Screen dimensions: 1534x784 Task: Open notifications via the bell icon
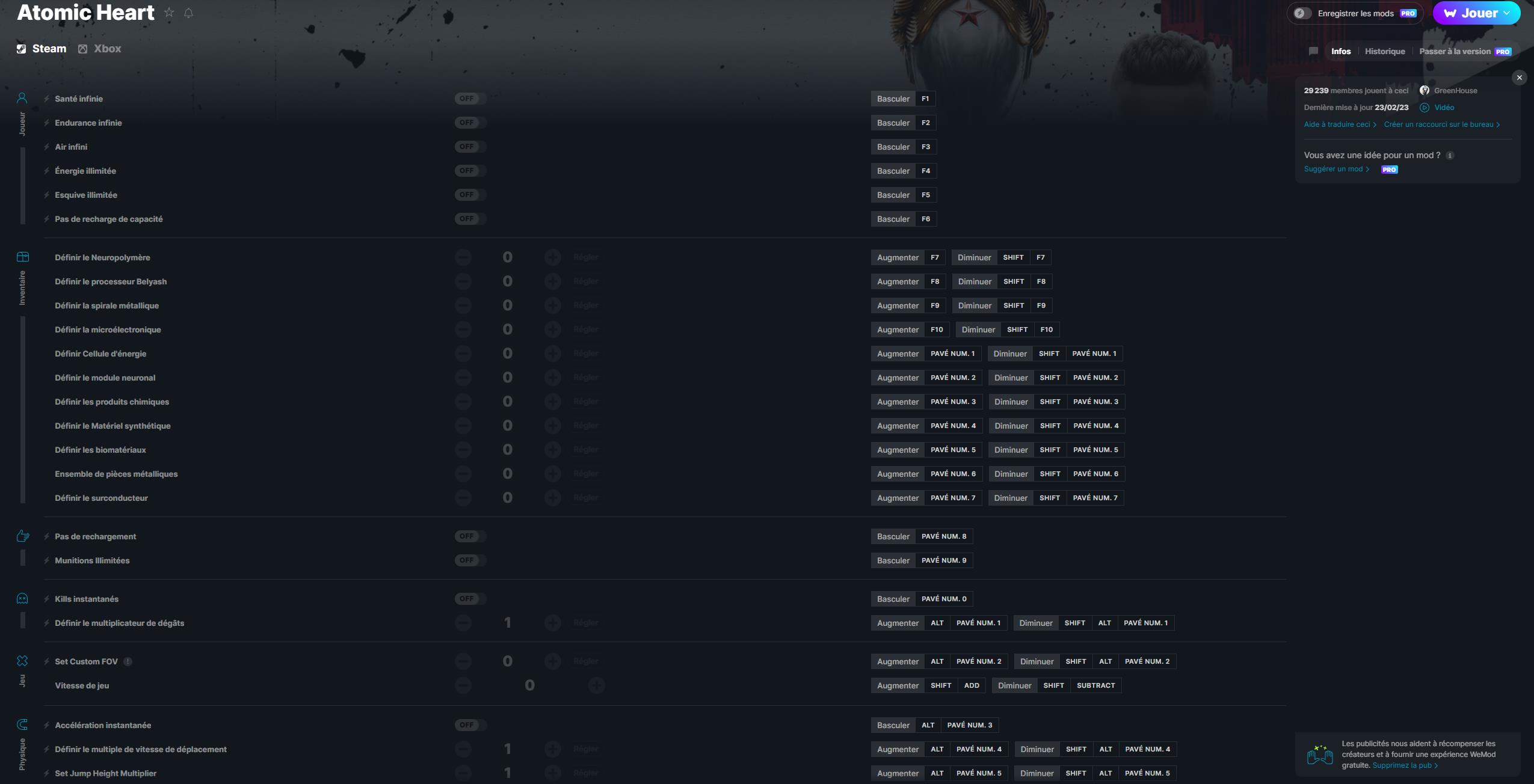pyautogui.click(x=189, y=13)
